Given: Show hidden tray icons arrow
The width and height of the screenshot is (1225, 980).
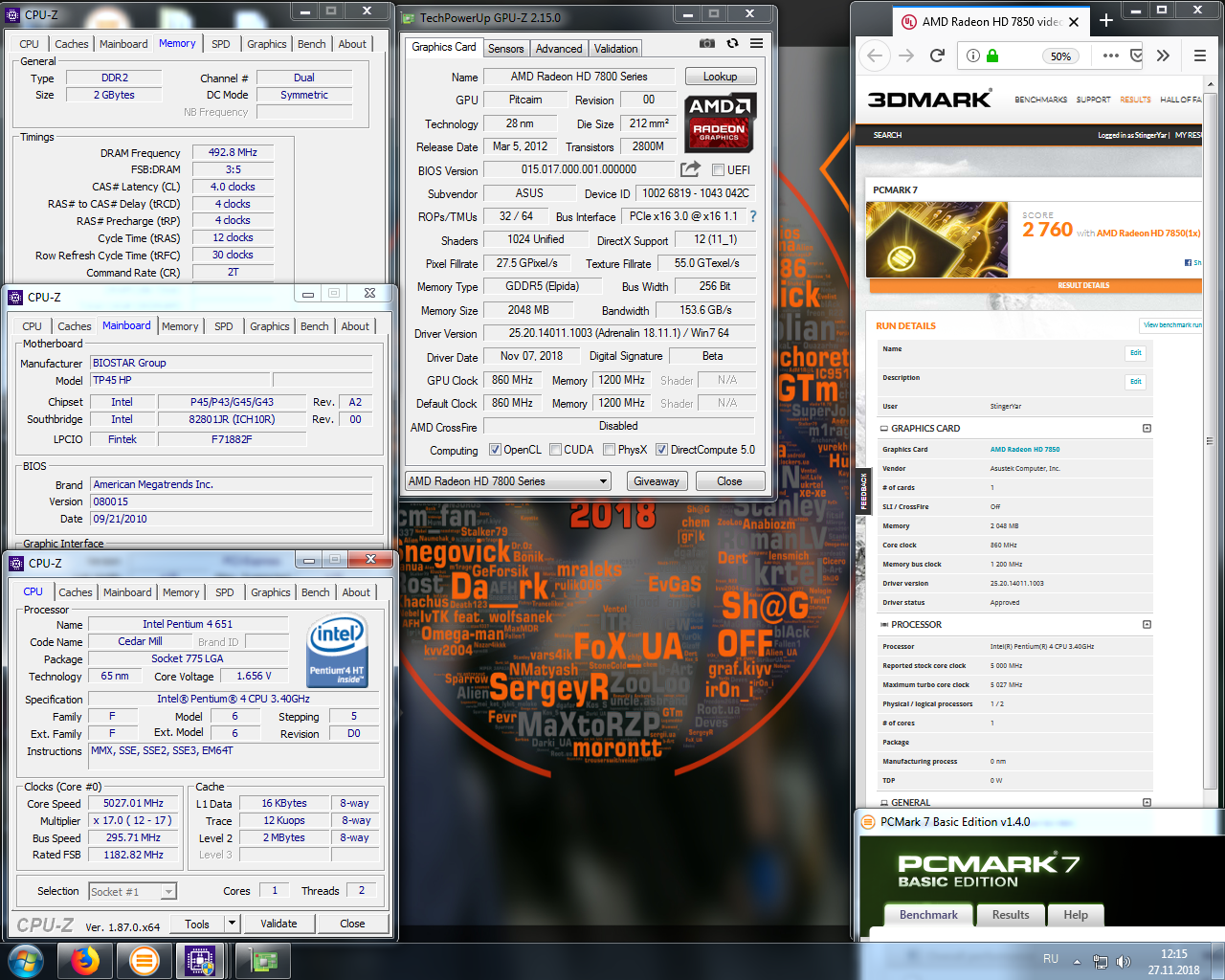Looking at the screenshot, I should [1077, 962].
